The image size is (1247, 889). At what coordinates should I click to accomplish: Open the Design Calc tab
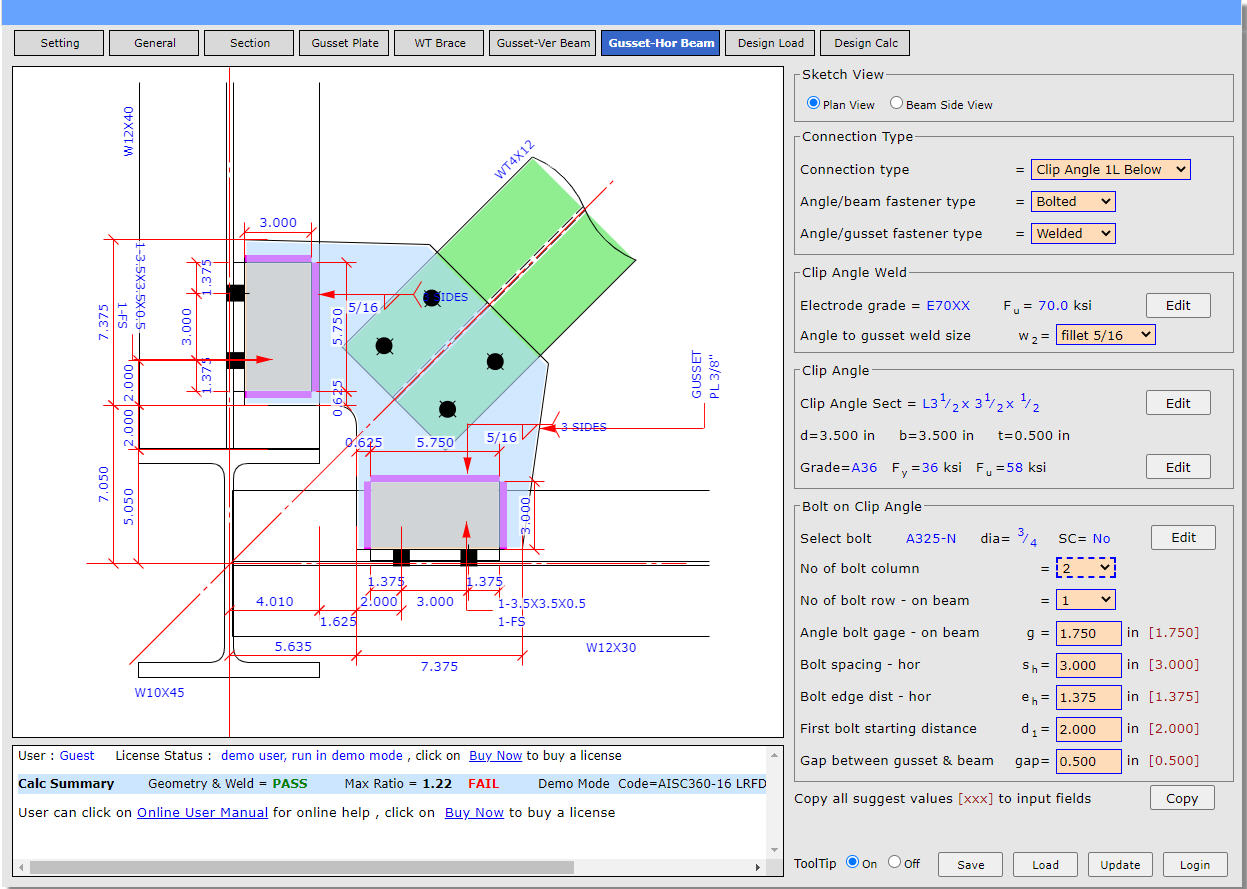(x=865, y=43)
